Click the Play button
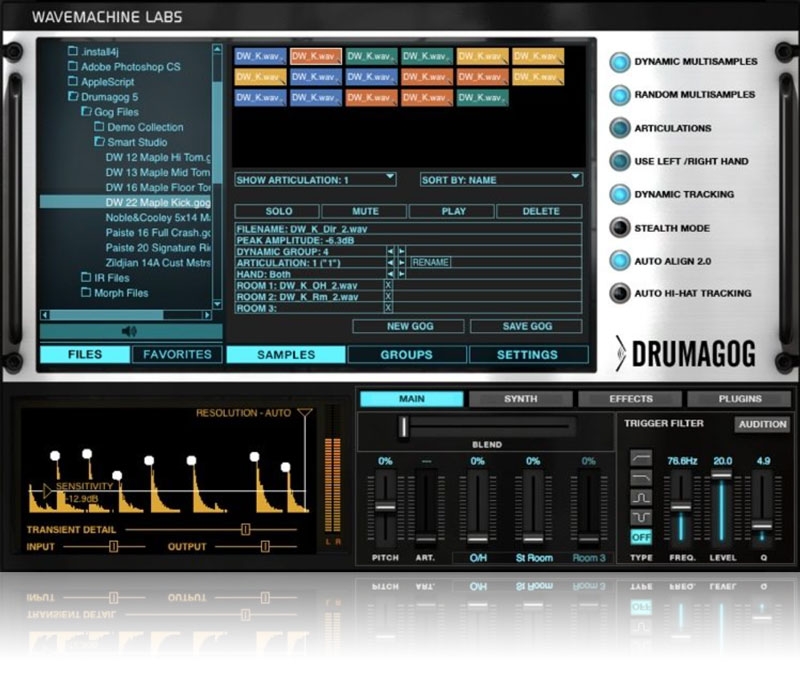Image resolution: width=800 pixels, height=694 pixels. point(452,211)
